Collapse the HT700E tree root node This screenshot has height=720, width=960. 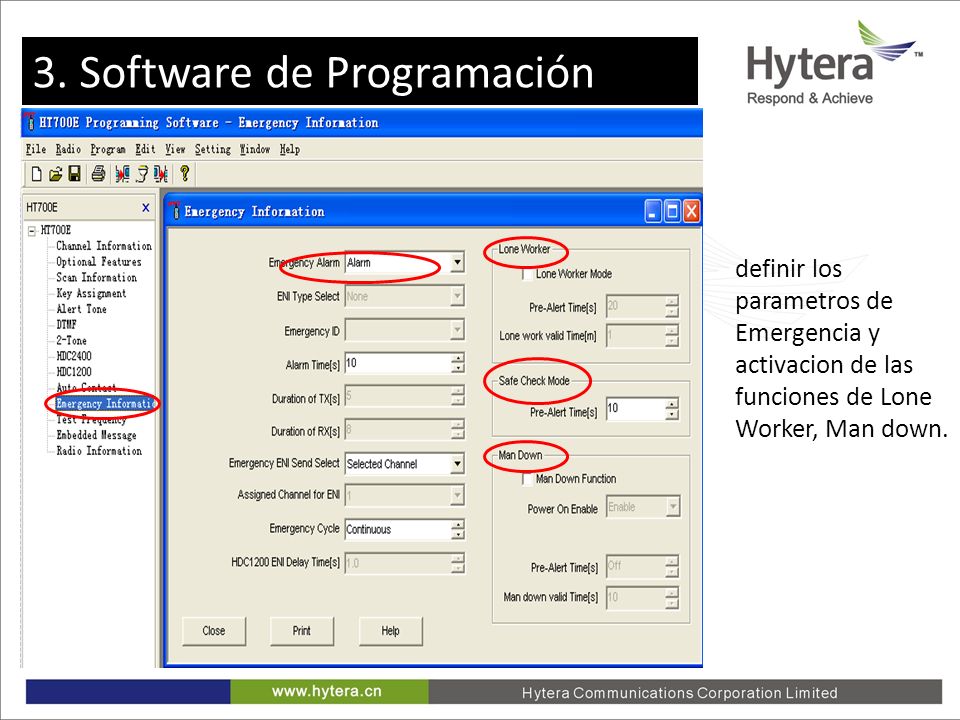32,231
